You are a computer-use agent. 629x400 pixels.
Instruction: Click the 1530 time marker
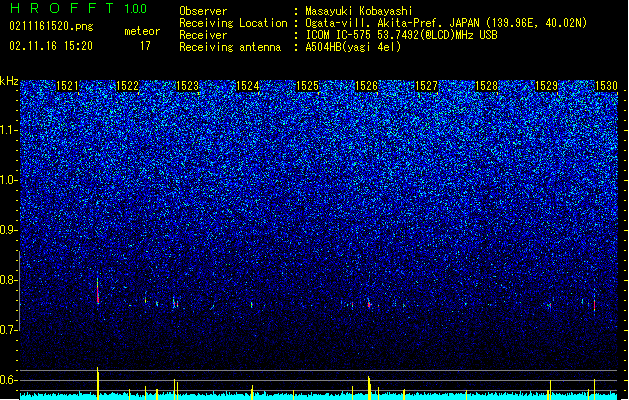pyautogui.click(x=606, y=86)
